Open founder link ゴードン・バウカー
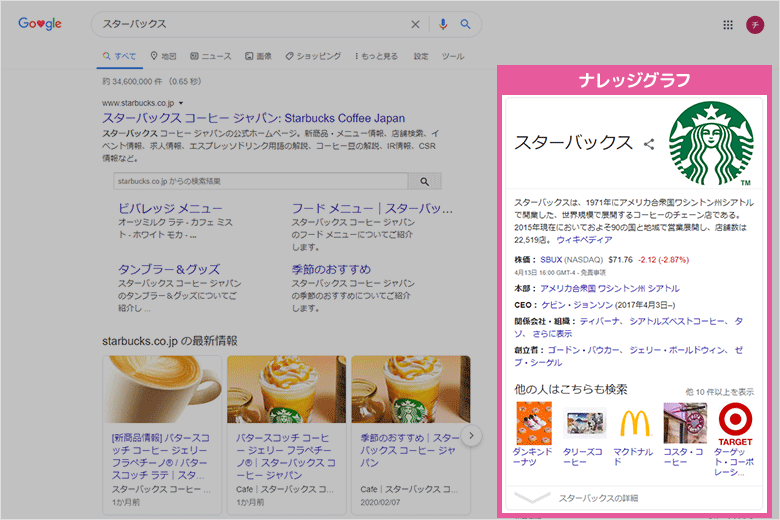The width and height of the screenshot is (780, 520). click(x=583, y=350)
